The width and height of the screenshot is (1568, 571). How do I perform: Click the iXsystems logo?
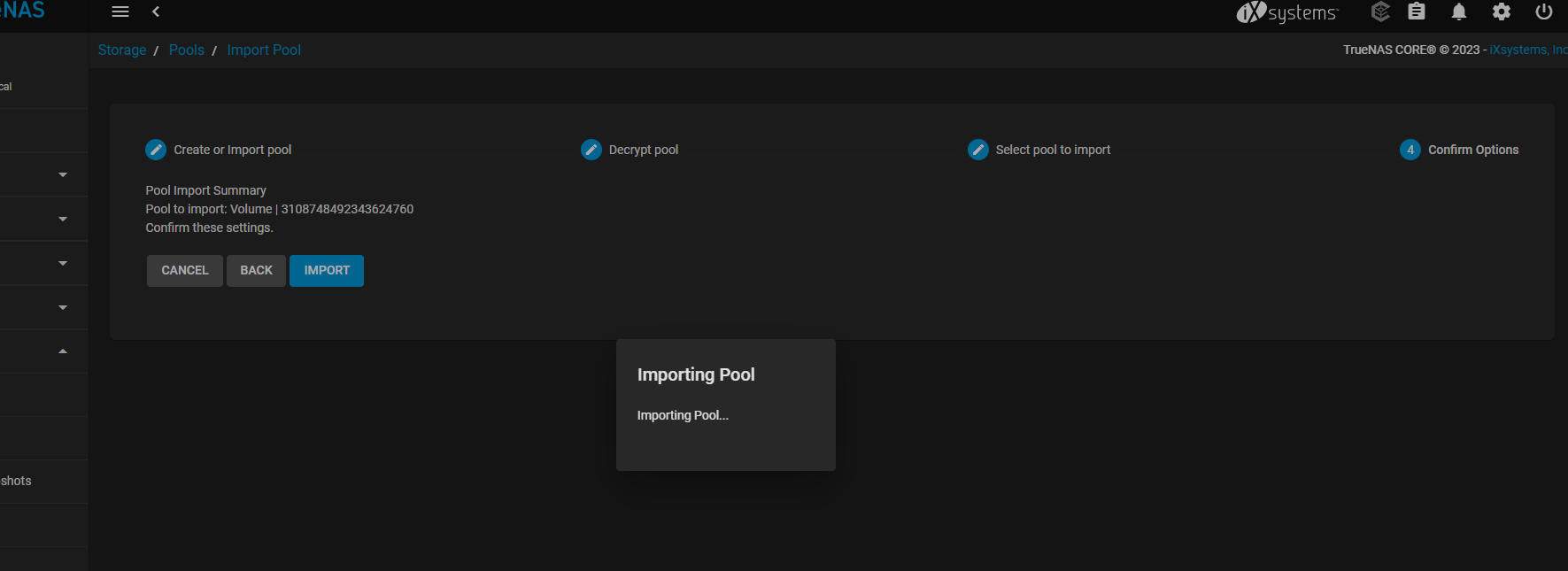(1287, 12)
